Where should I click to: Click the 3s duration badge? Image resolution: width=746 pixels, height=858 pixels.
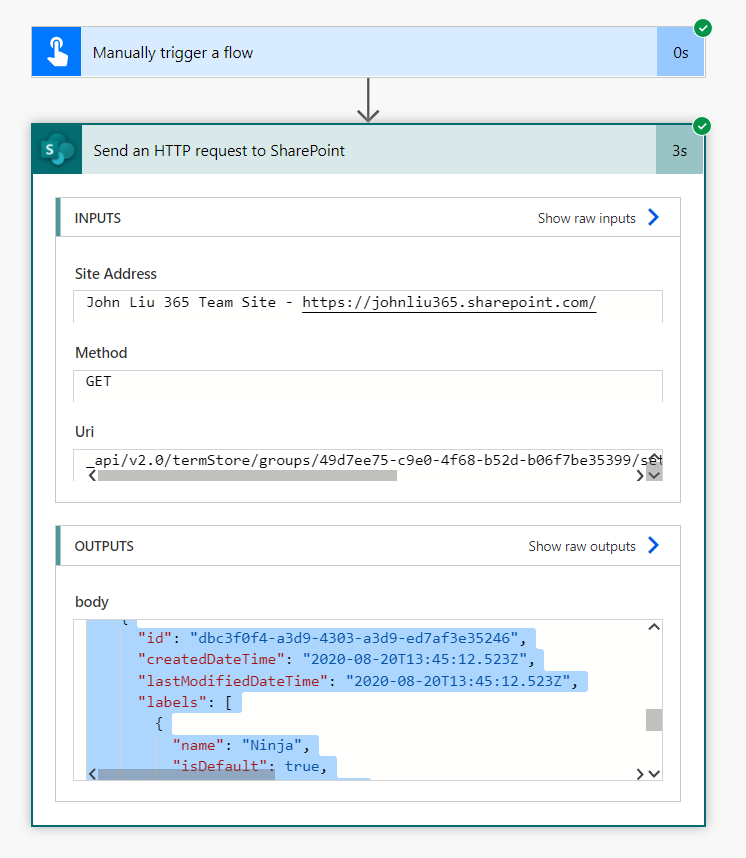pyautogui.click(x=679, y=150)
